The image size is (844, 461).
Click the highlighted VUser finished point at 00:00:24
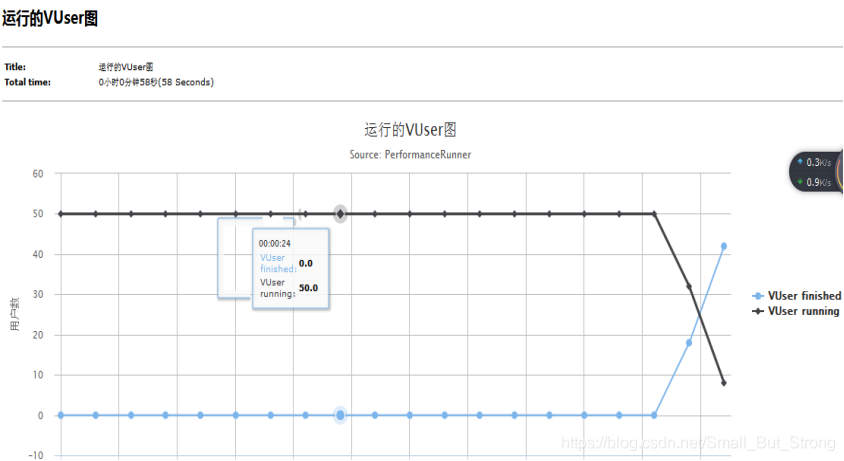coord(340,415)
